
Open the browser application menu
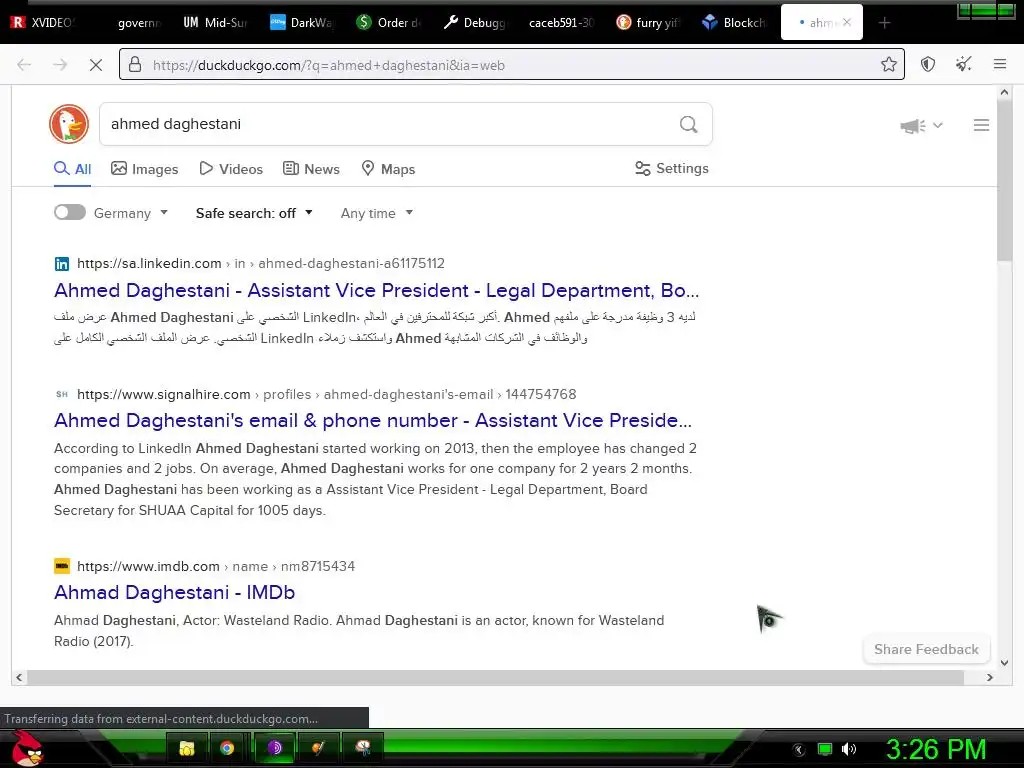1000,64
